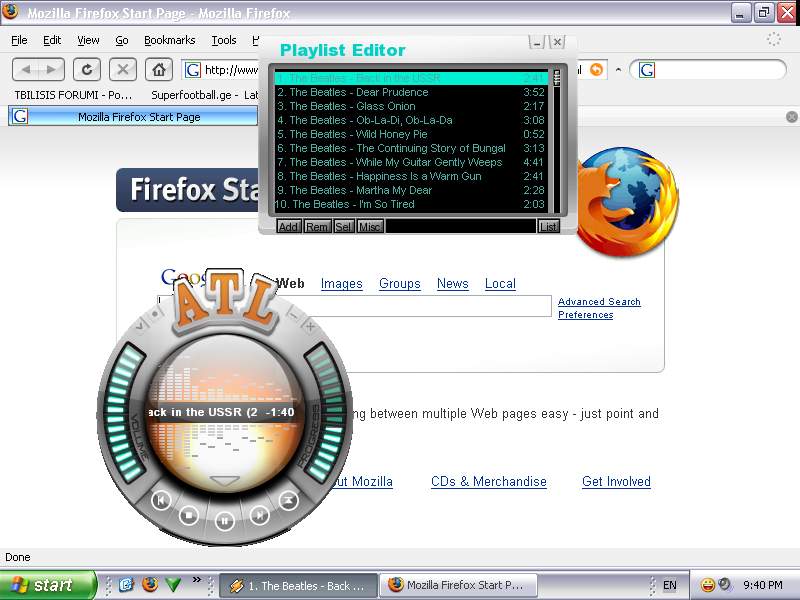Open the Misc menu in Playlist Editor
The height and width of the screenshot is (600, 800).
point(370,227)
